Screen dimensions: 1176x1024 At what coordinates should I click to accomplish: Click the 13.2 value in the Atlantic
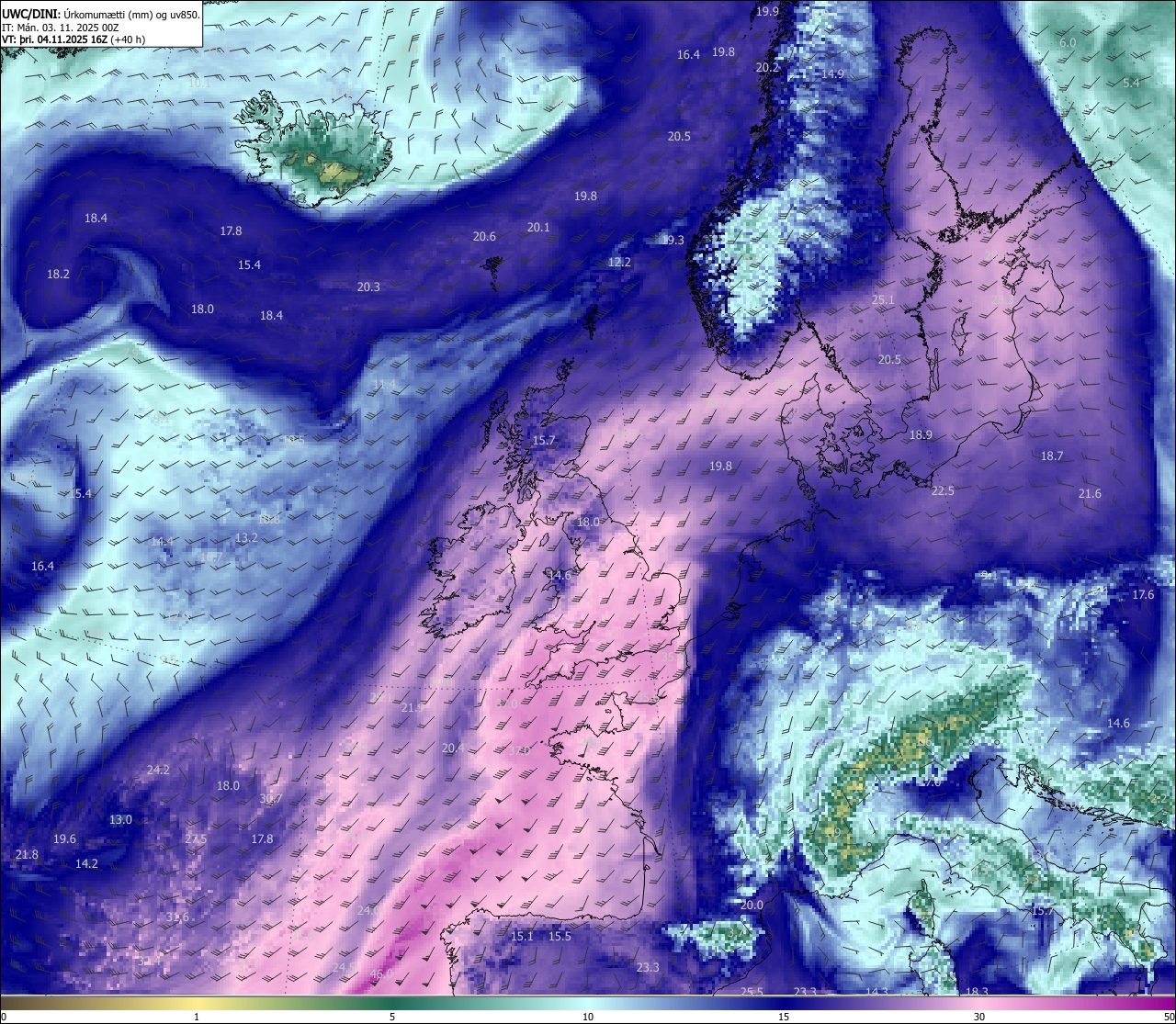tap(246, 537)
